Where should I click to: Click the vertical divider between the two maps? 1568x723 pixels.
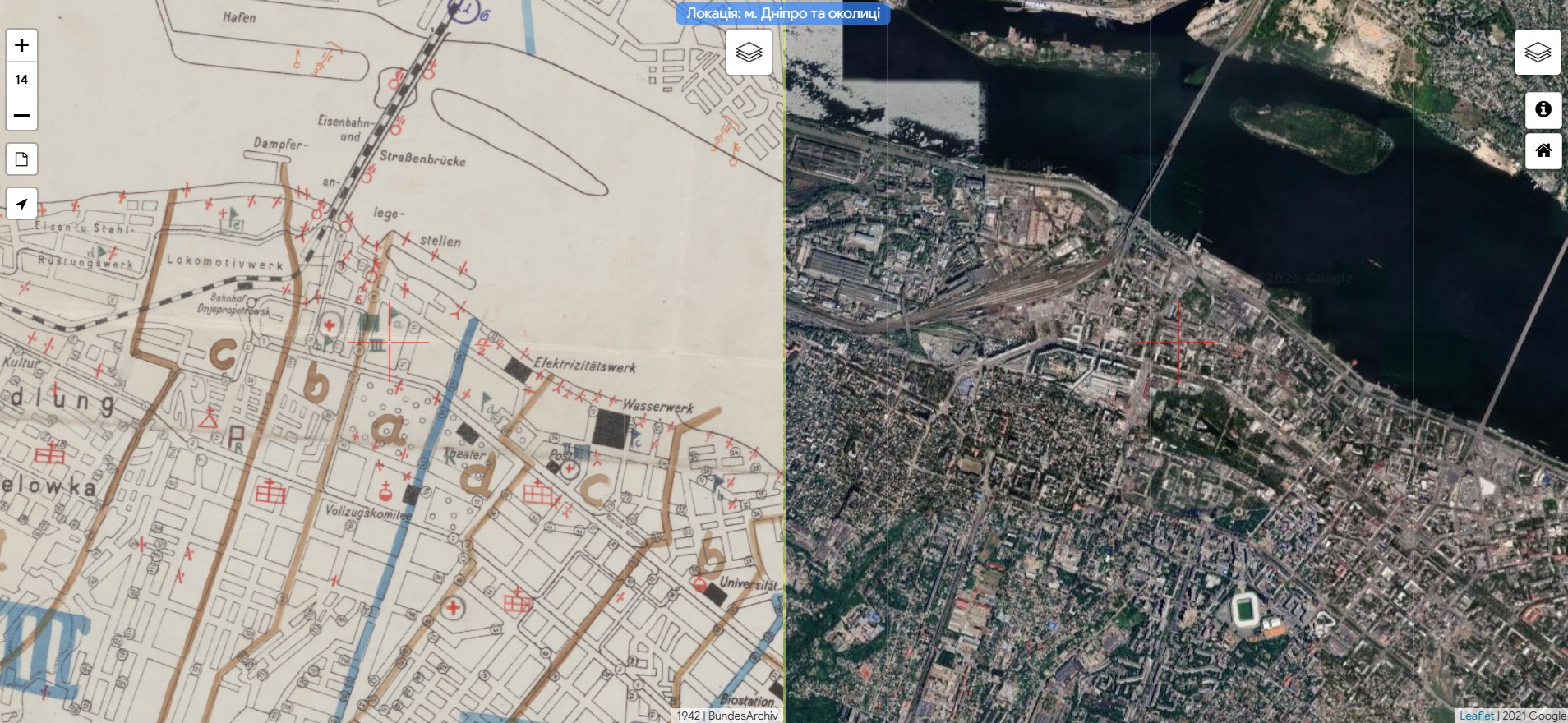click(785, 370)
